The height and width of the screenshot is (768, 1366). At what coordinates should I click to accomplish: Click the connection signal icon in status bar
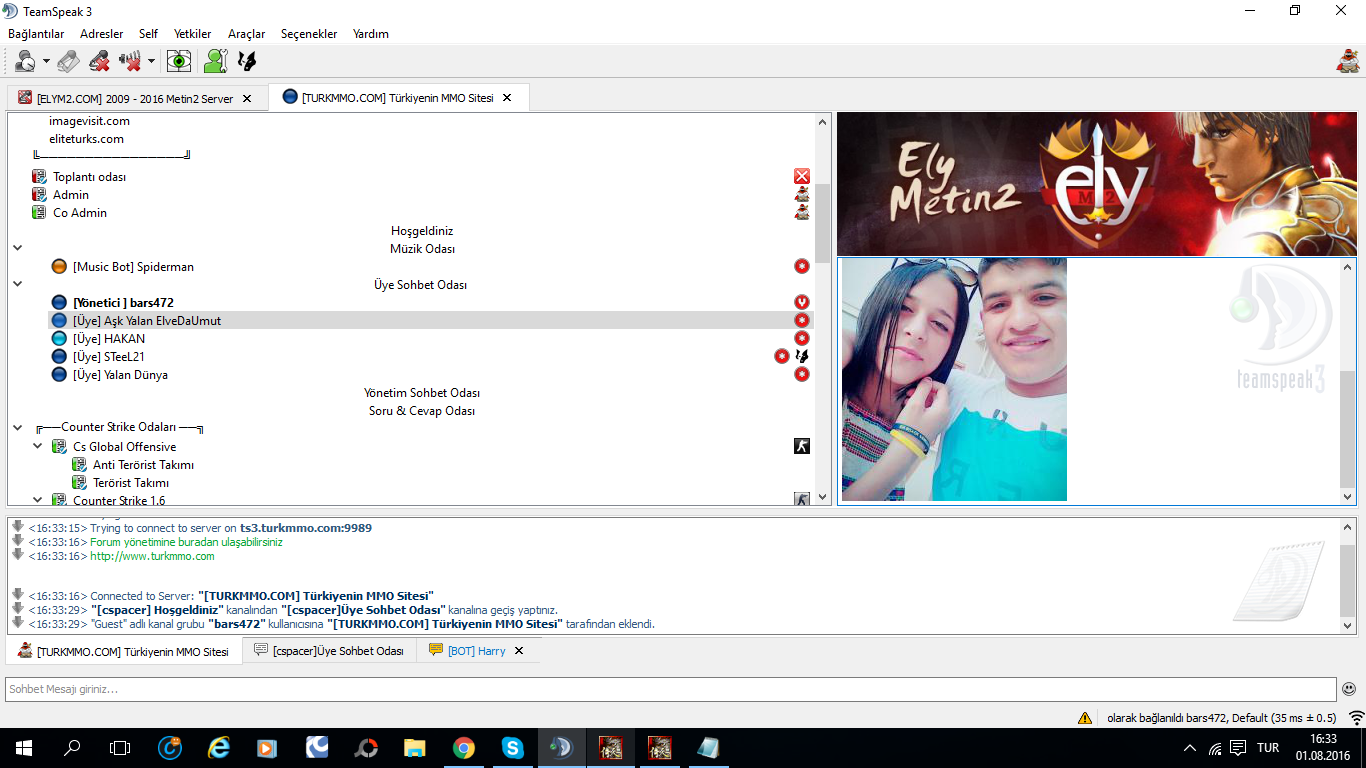[1356, 718]
